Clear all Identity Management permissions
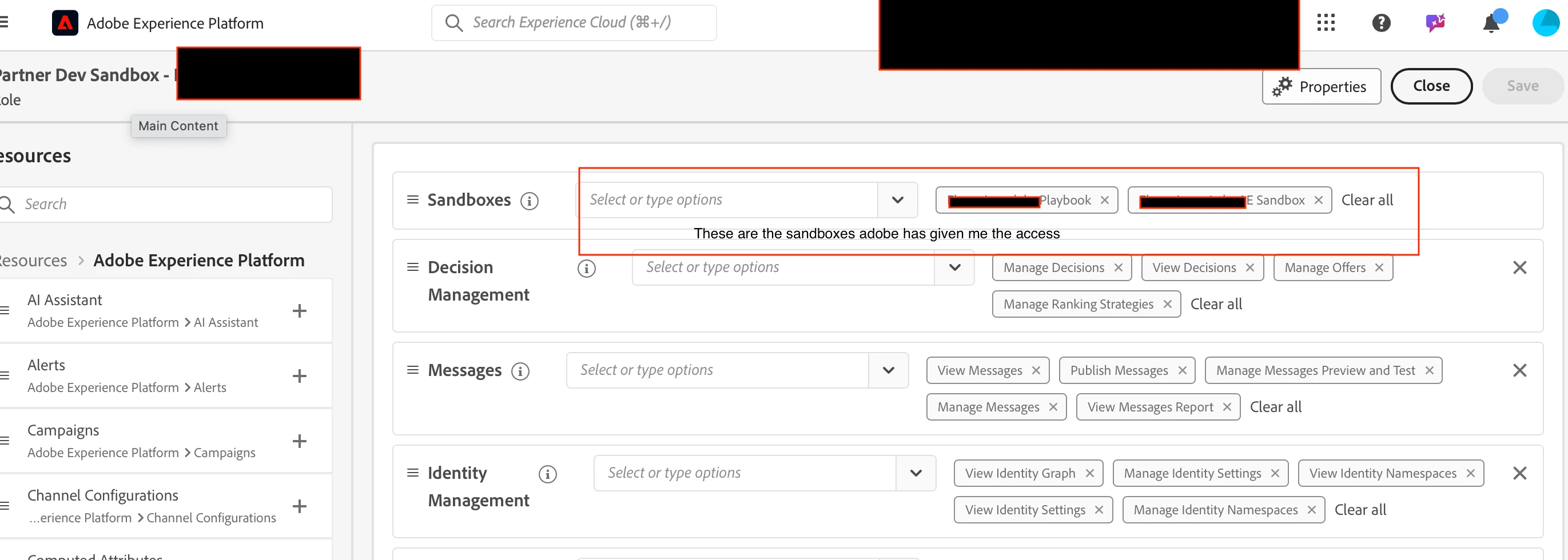Image resolution: width=1568 pixels, height=560 pixels. point(1360,510)
